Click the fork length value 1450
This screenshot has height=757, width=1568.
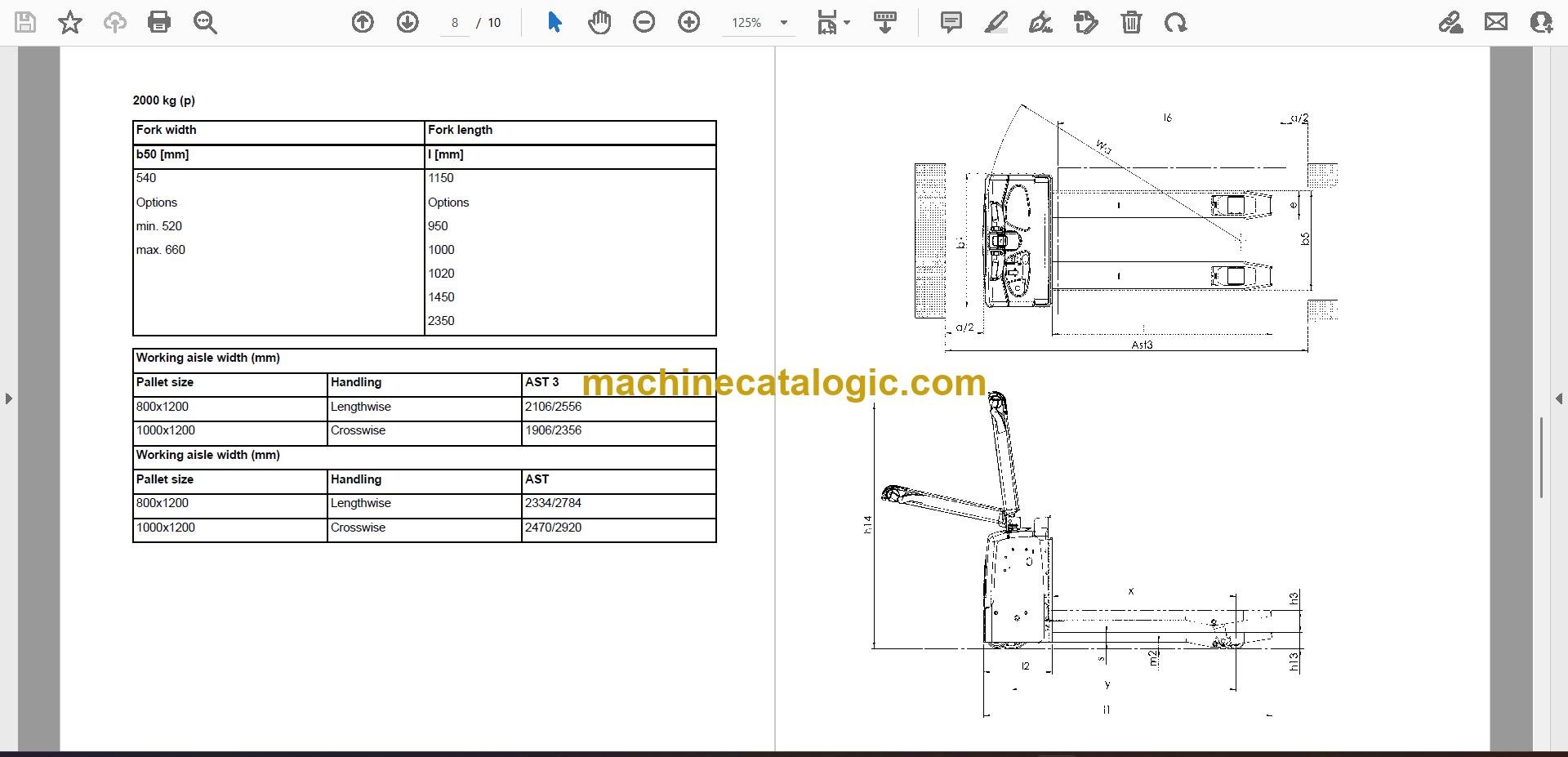[441, 297]
